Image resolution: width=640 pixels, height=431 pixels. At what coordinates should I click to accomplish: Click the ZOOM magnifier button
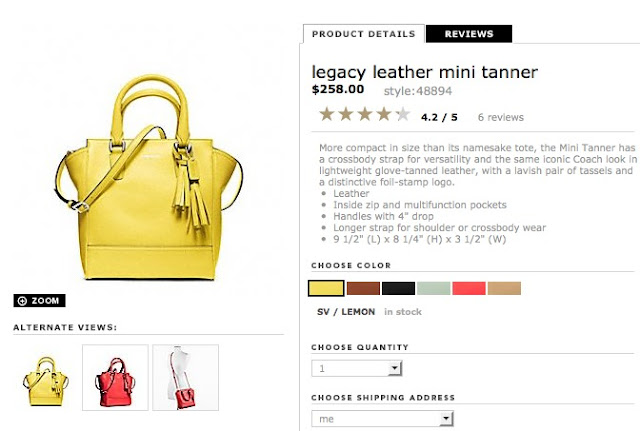click(39, 301)
